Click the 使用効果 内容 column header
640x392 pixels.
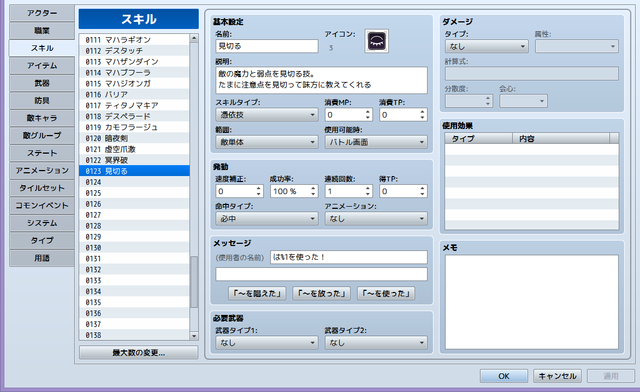[x=561, y=138]
